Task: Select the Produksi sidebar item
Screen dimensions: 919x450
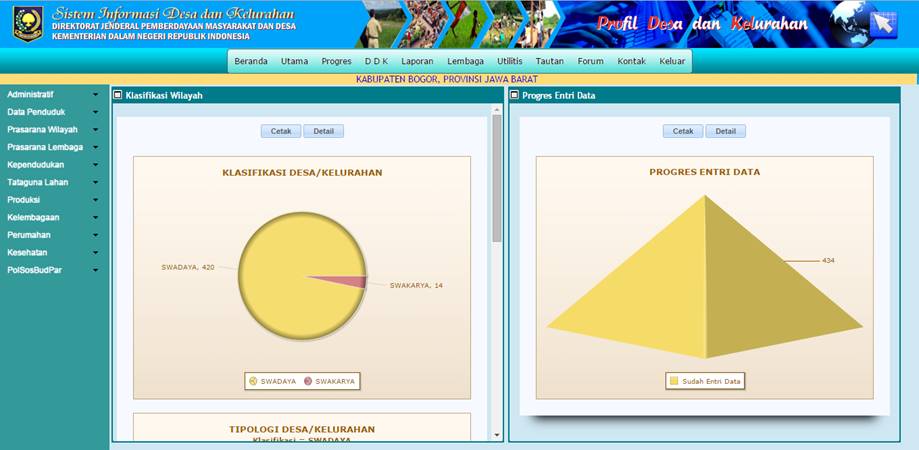Action: [23, 200]
